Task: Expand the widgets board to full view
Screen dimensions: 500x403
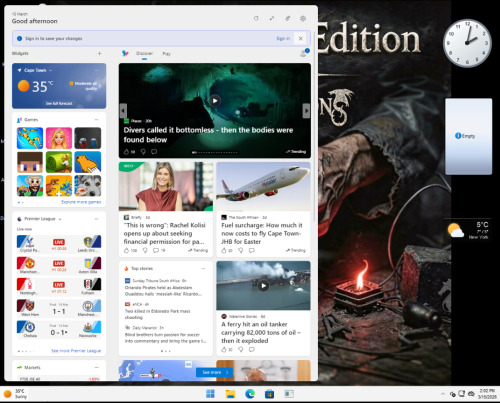Action: click(272, 18)
